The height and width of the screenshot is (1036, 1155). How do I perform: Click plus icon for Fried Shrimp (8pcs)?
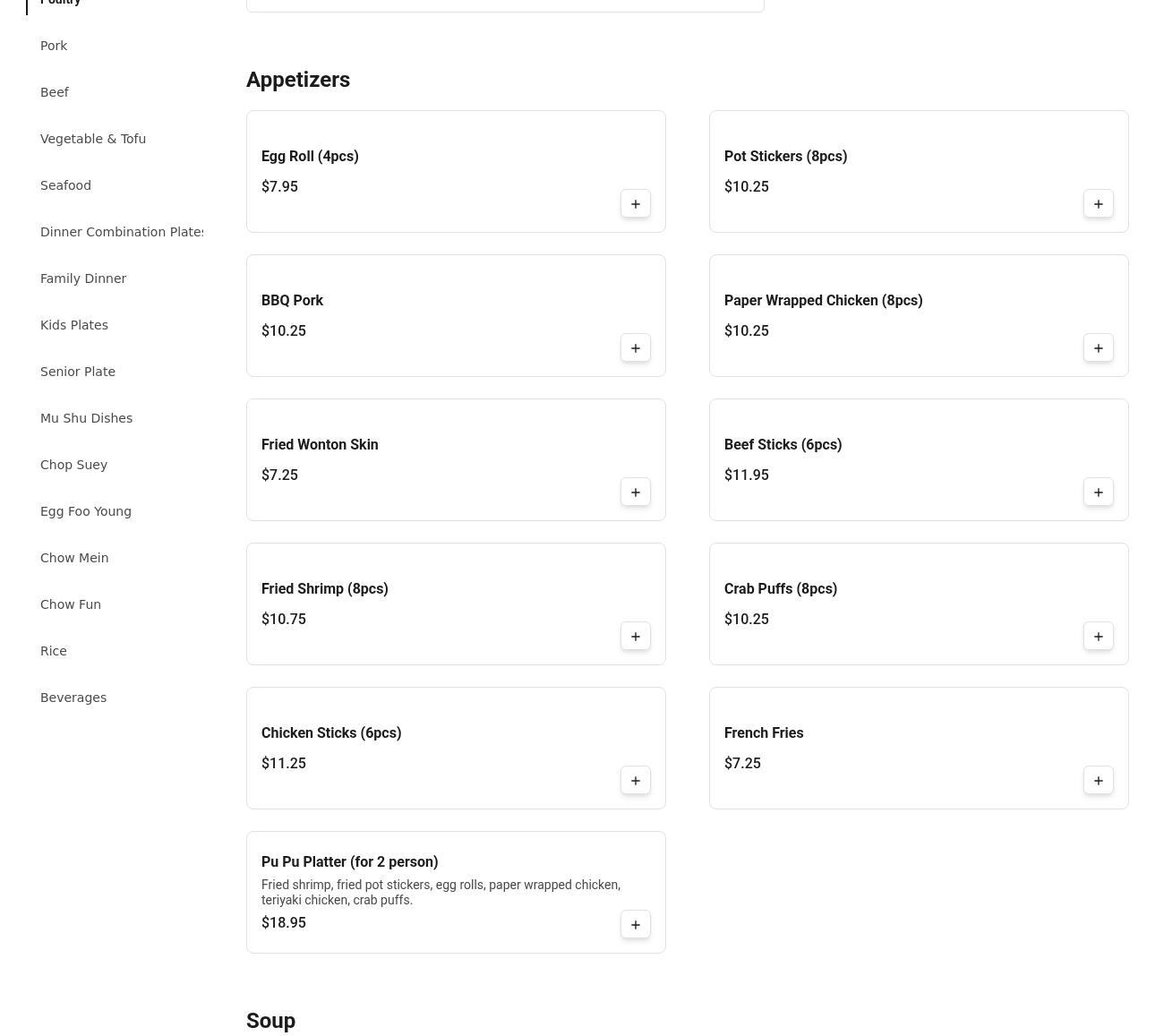coord(636,637)
